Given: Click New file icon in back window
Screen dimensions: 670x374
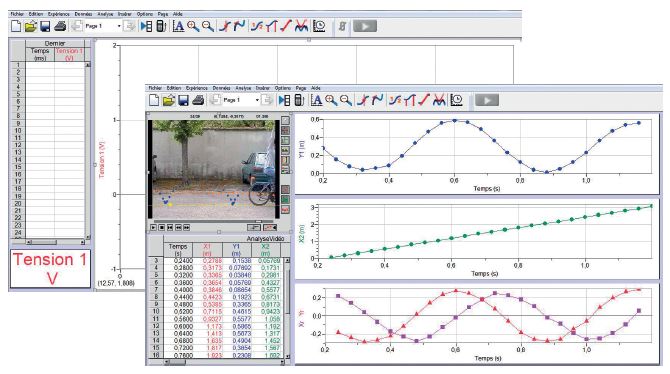Looking at the screenshot, I should pos(16,27).
